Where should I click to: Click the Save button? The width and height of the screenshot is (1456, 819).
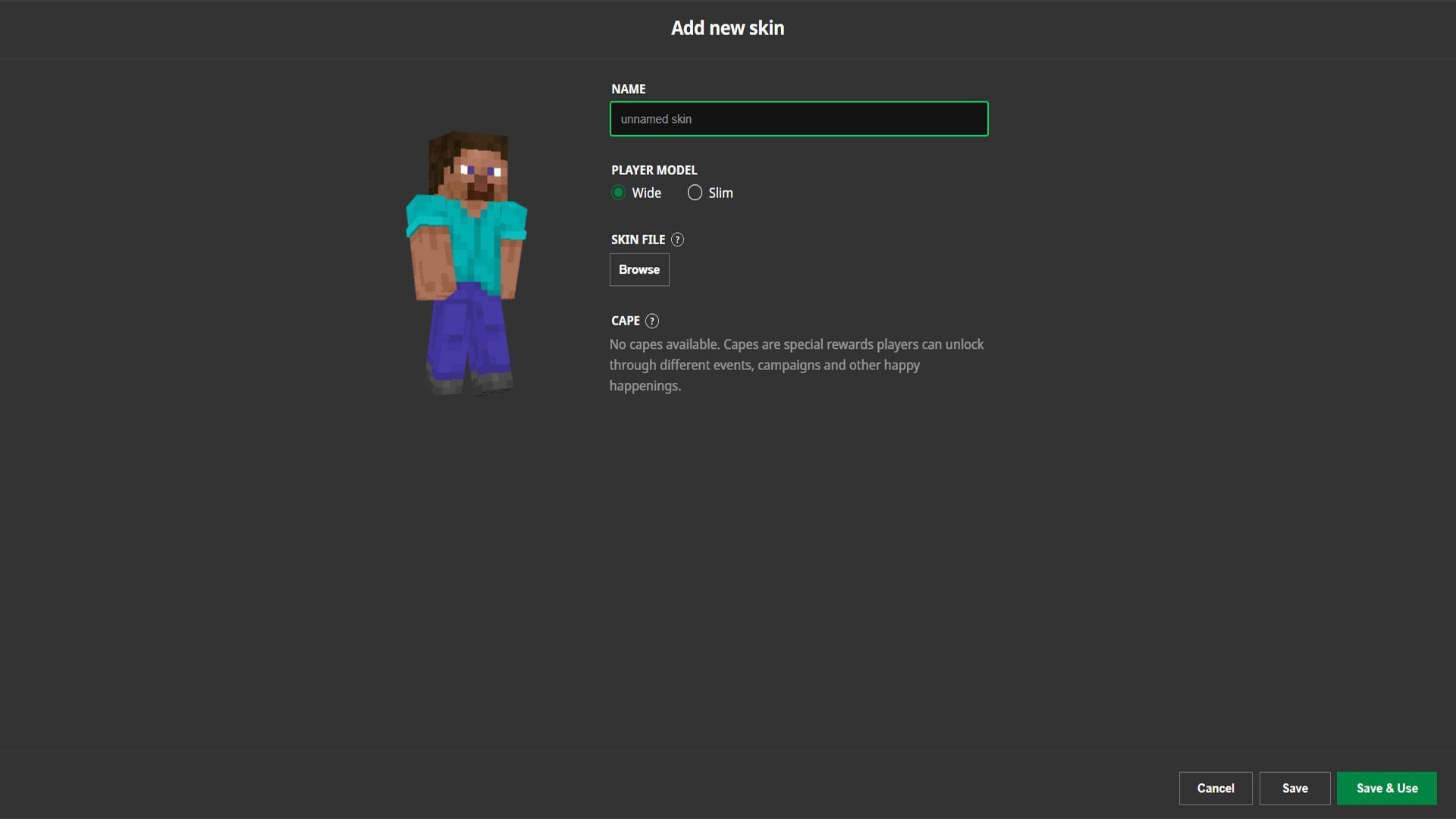coord(1294,788)
